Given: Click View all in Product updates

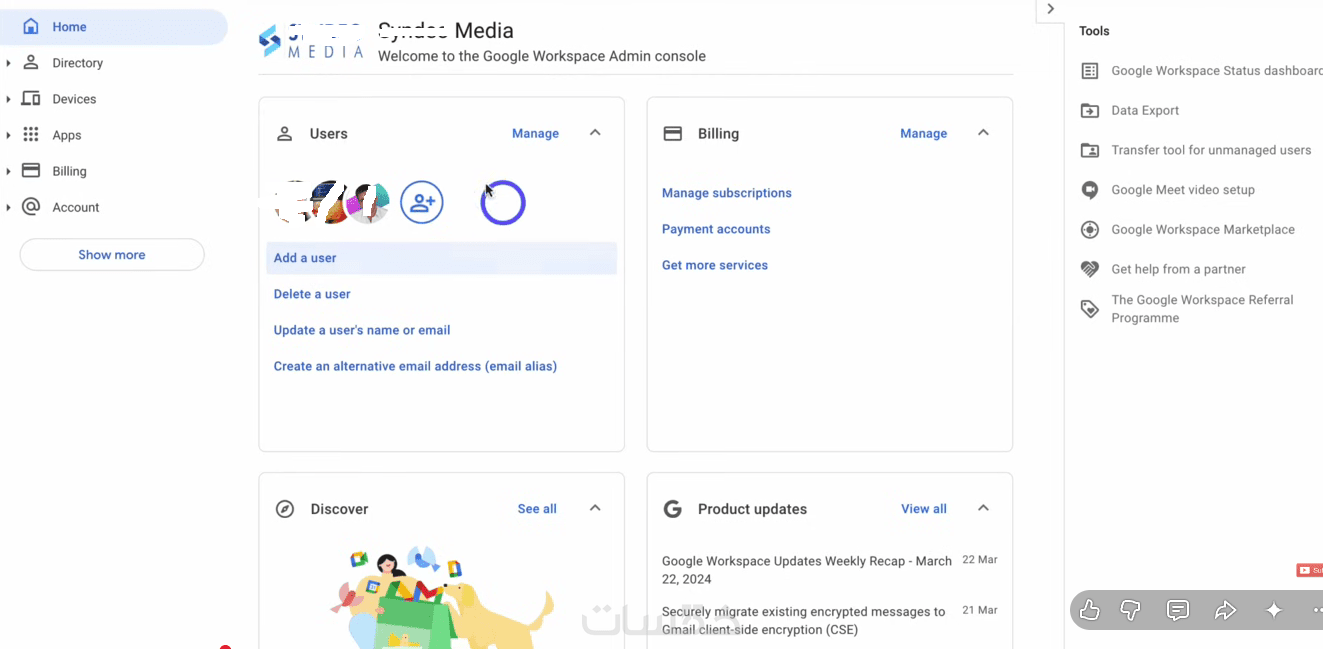Looking at the screenshot, I should point(924,509).
